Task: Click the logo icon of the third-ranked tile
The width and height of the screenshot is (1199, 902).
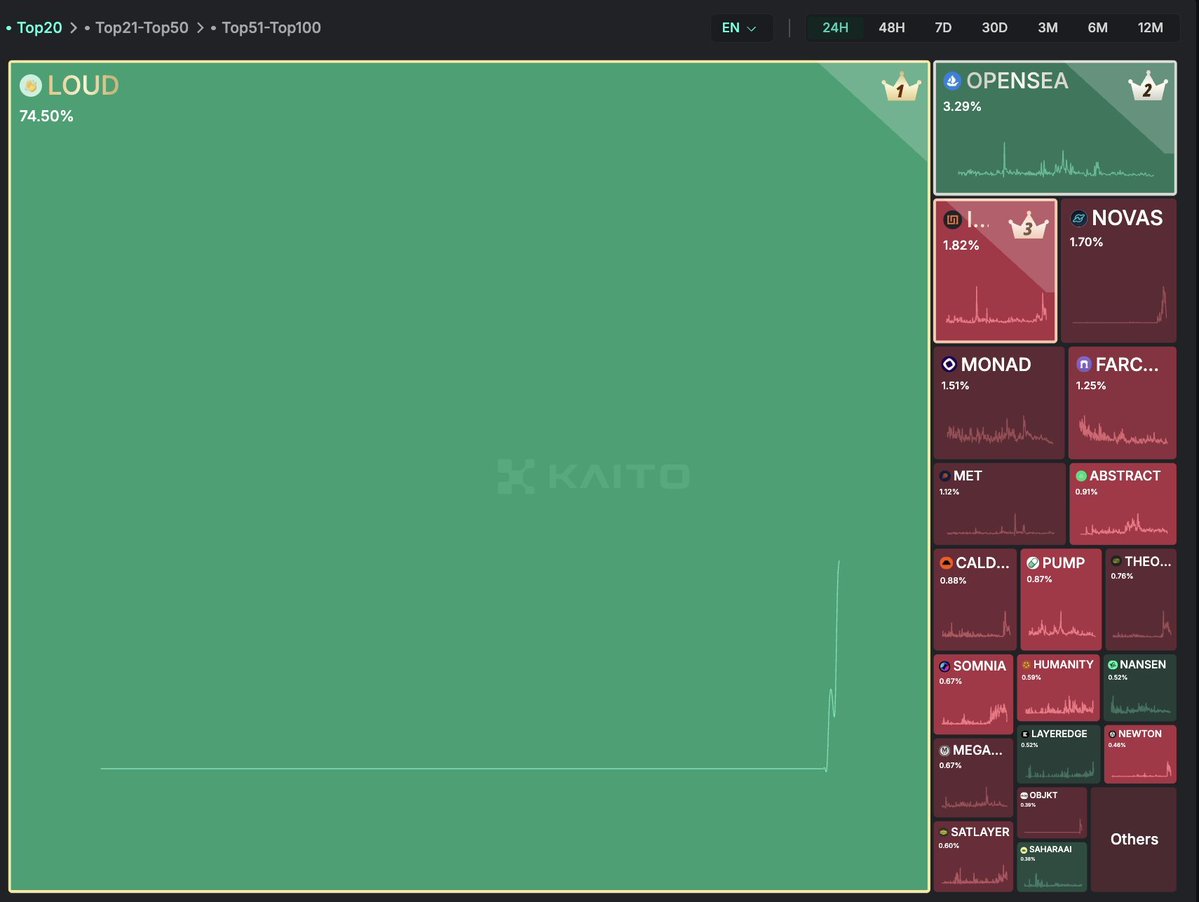Action: 952,220
